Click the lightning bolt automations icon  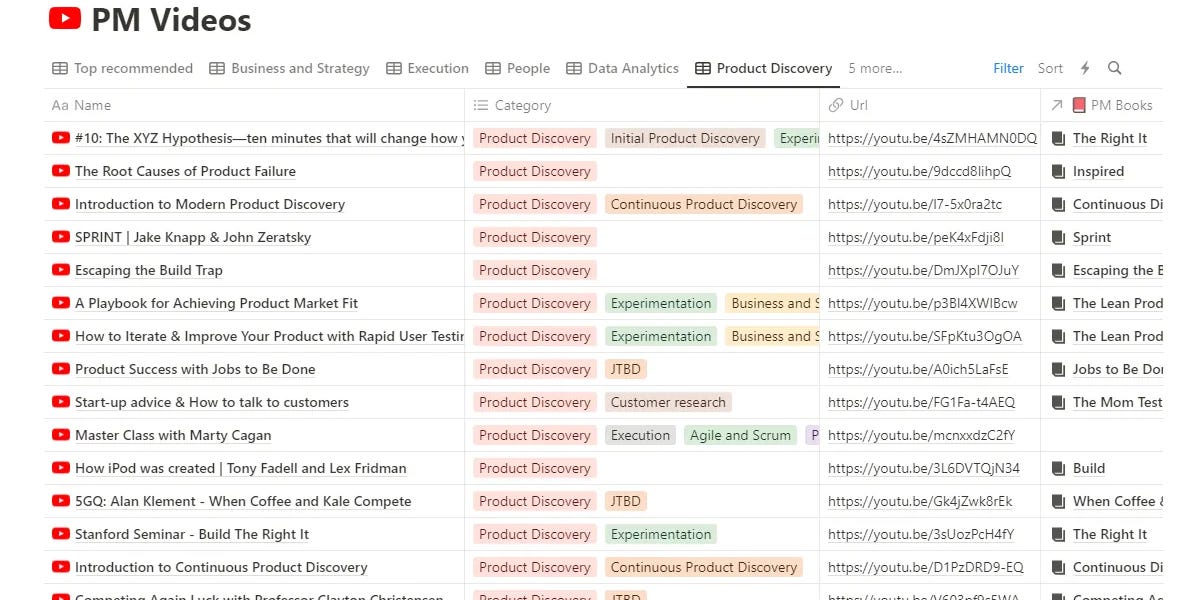[x=1084, y=68]
